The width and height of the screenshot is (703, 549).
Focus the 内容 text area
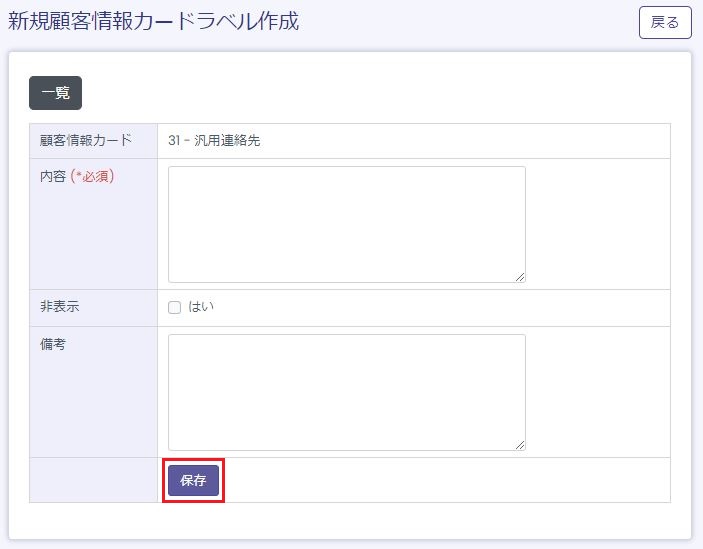pyautogui.click(x=346, y=224)
